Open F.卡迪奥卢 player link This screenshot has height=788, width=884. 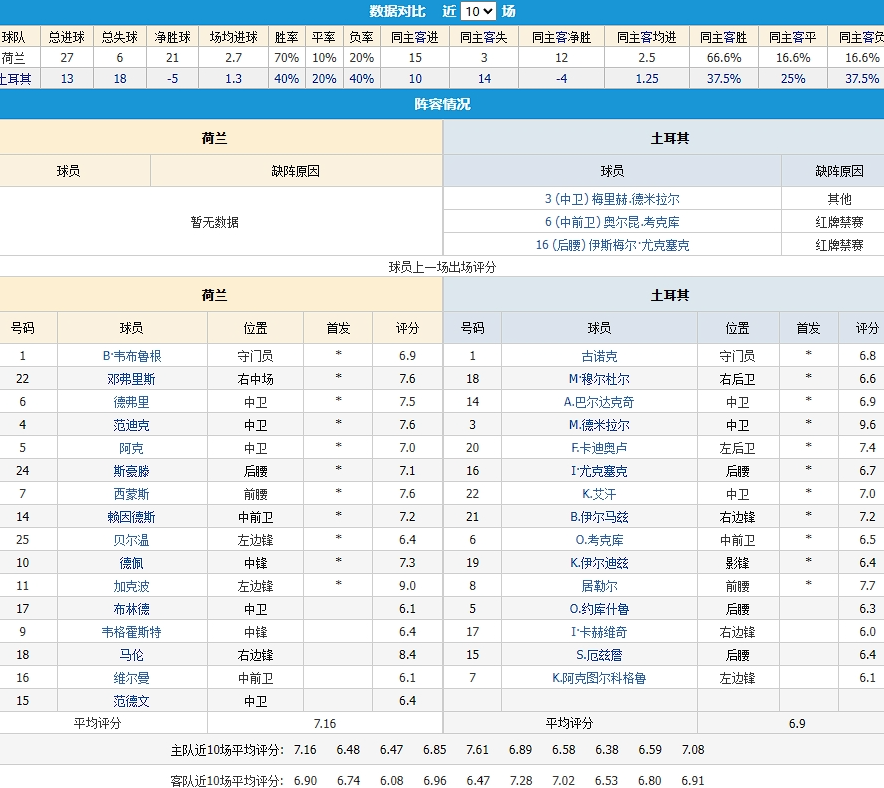click(x=599, y=448)
